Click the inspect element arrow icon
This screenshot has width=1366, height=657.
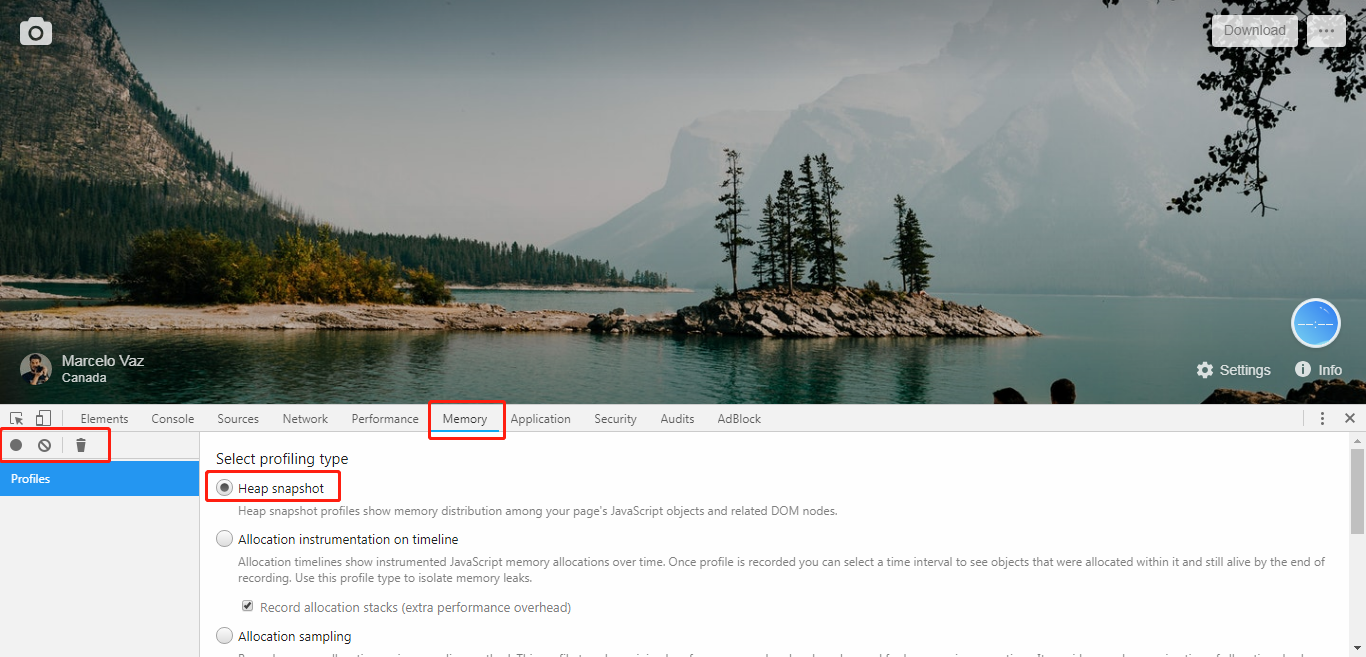tap(17, 419)
